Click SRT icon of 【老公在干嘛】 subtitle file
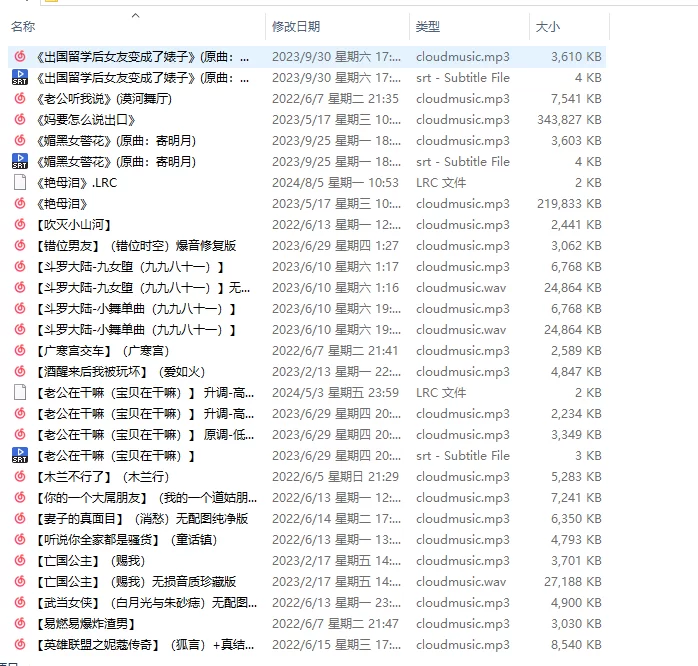 pos(20,455)
